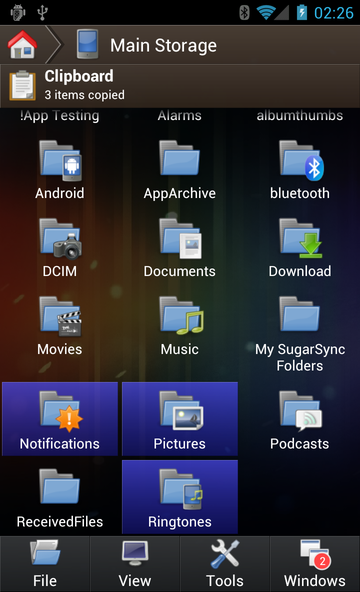Viewport: 360px width, 592px height.
Task: Go to Home via house icon
Action: [x=22, y=45]
